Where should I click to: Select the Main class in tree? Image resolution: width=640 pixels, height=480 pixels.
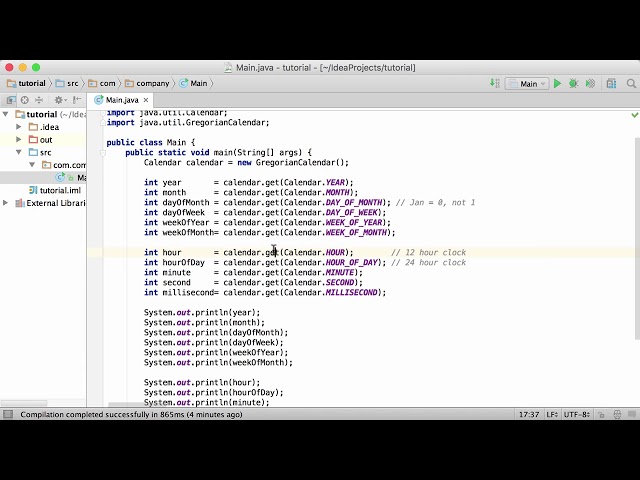point(43,178)
